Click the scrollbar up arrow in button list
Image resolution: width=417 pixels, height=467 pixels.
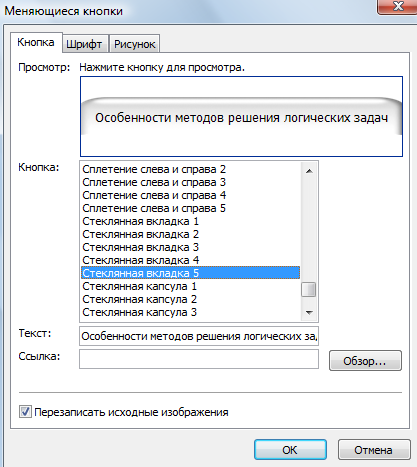(309, 171)
